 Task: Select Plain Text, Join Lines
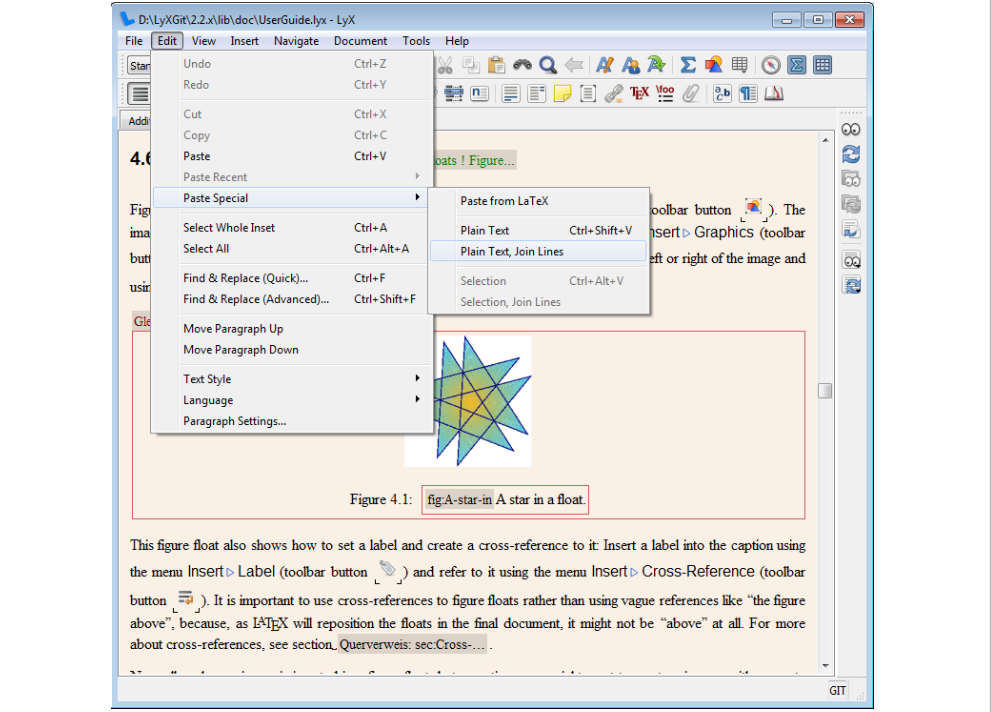[x=512, y=252]
